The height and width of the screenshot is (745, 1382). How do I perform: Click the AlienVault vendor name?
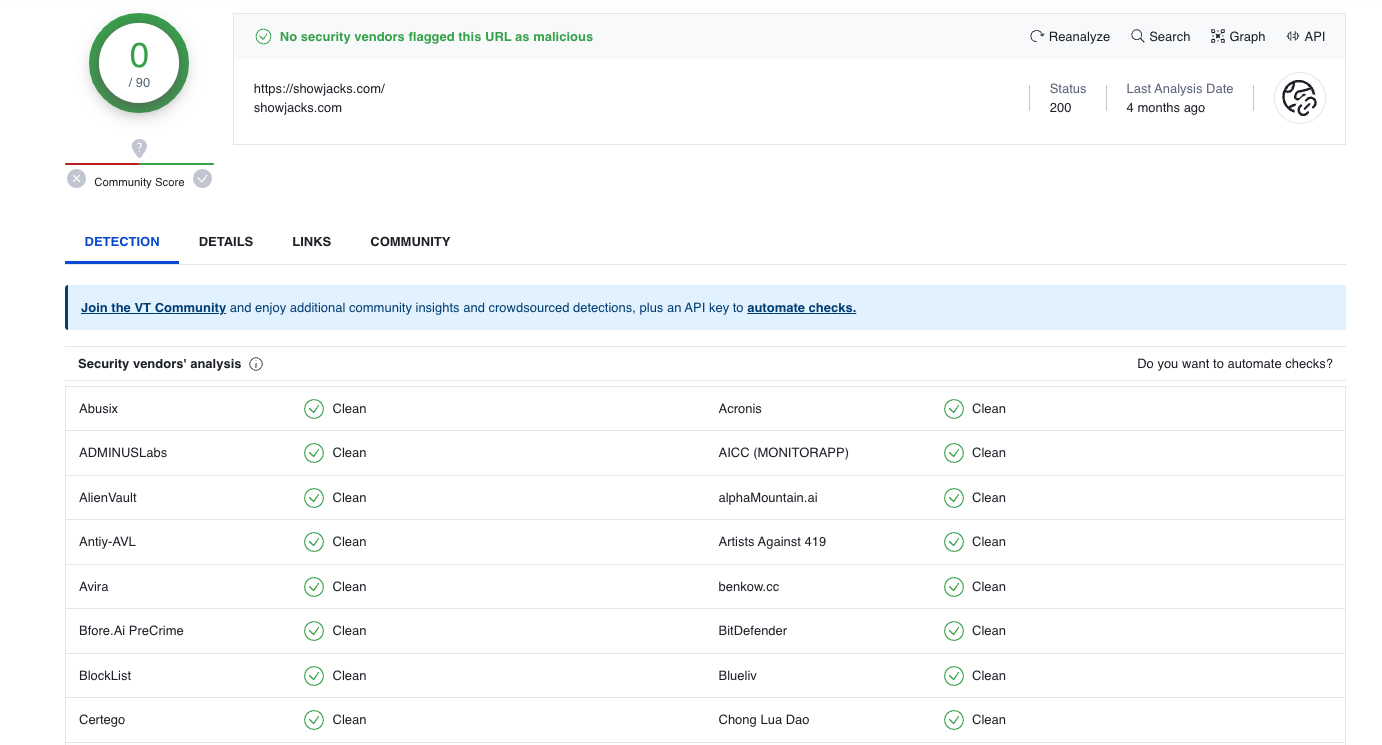pos(108,497)
